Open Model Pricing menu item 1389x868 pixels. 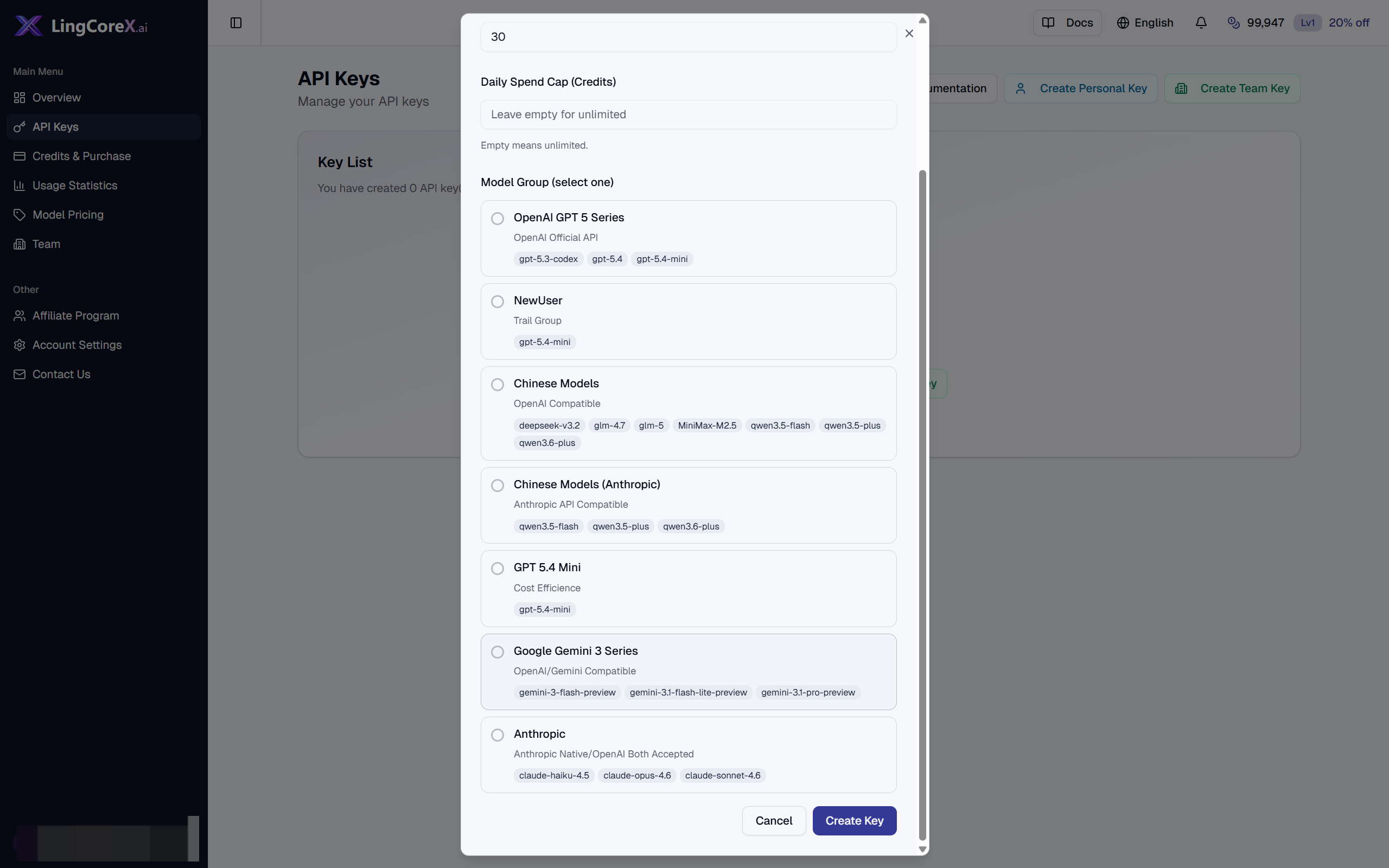(x=104, y=215)
